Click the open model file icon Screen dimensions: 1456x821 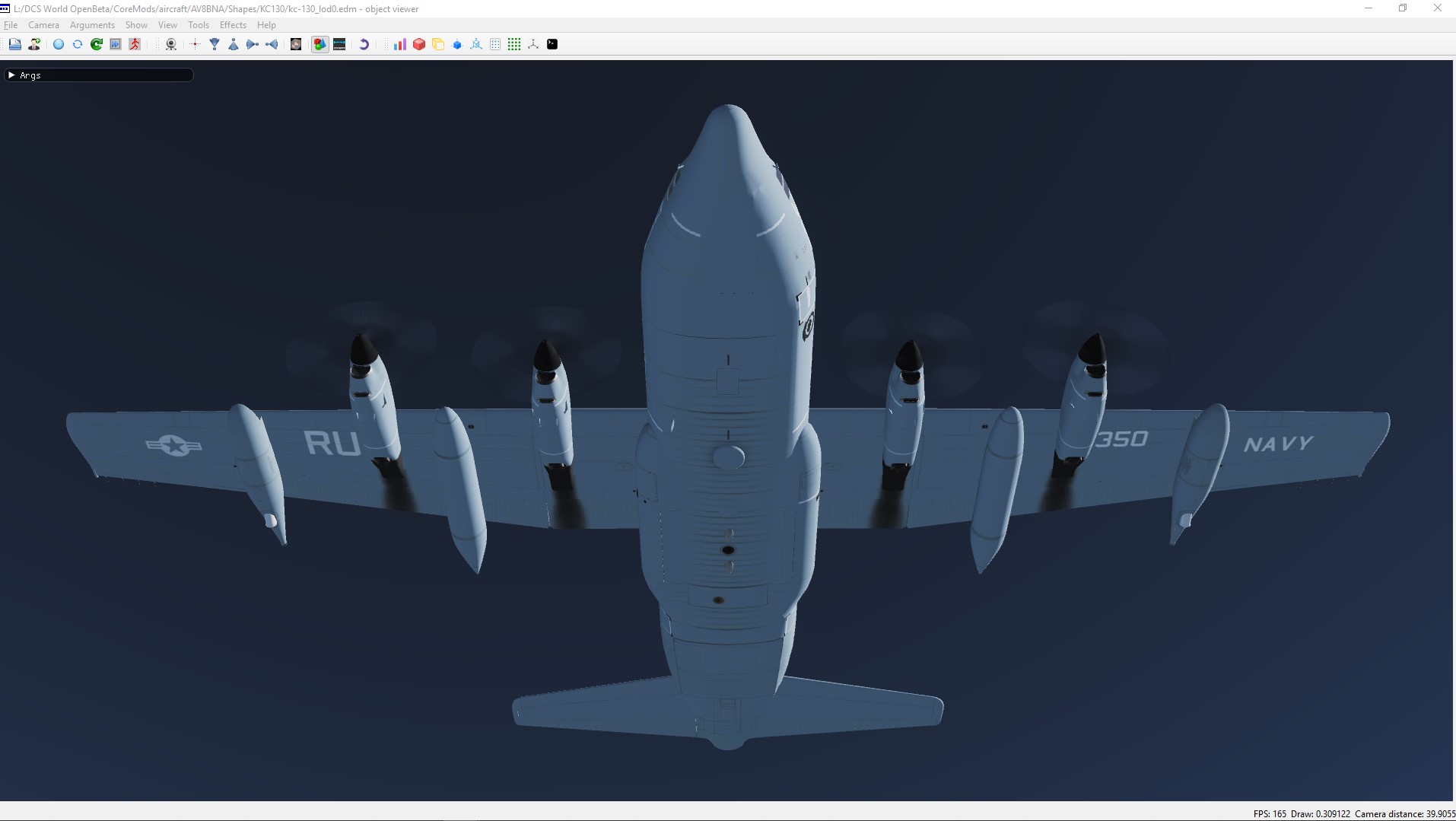click(x=14, y=44)
